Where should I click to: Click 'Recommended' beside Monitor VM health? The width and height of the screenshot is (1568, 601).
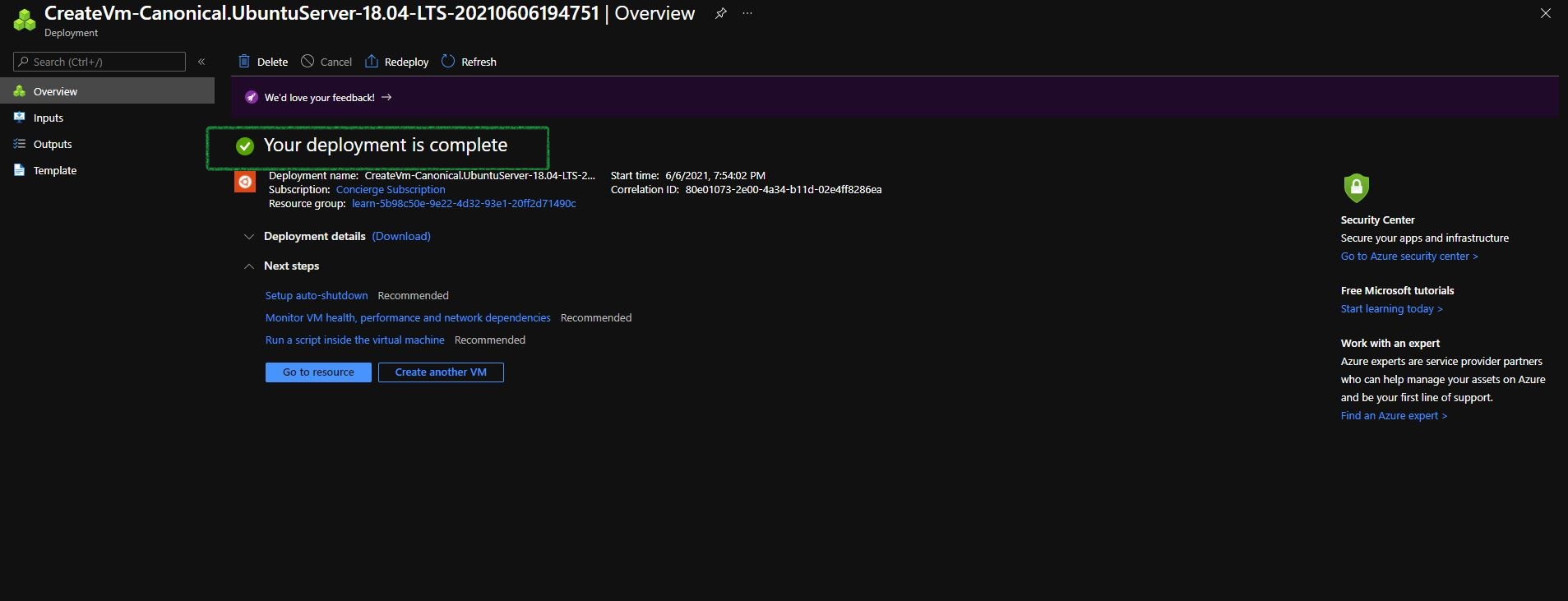tap(596, 317)
